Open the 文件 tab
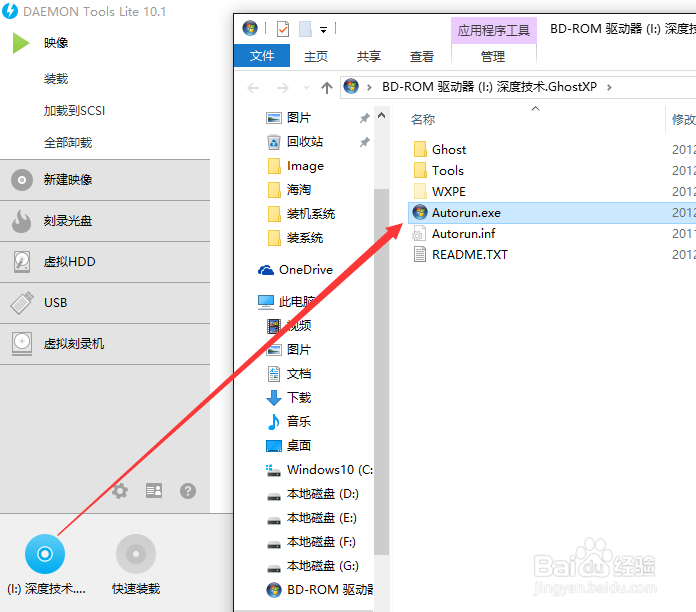 (x=262, y=56)
